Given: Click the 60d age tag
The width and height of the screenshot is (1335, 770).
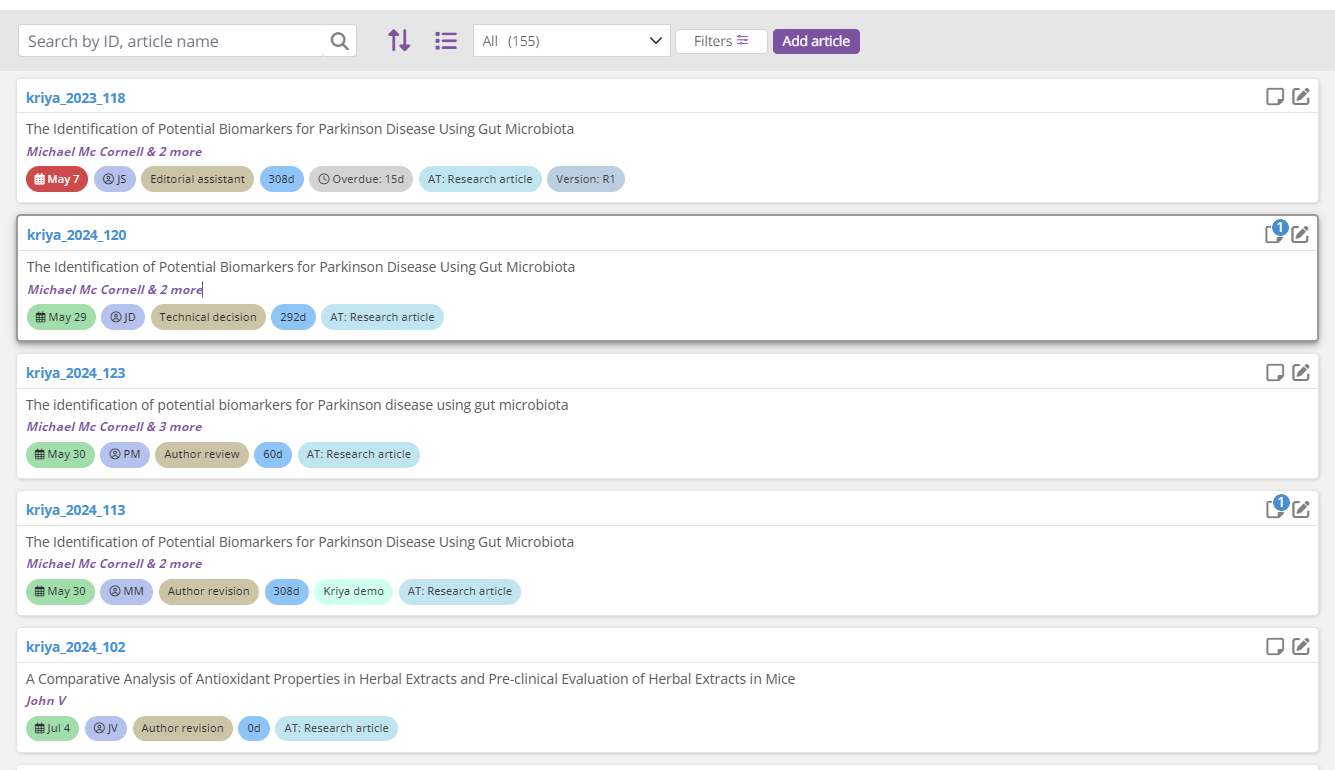Looking at the screenshot, I should [273, 454].
